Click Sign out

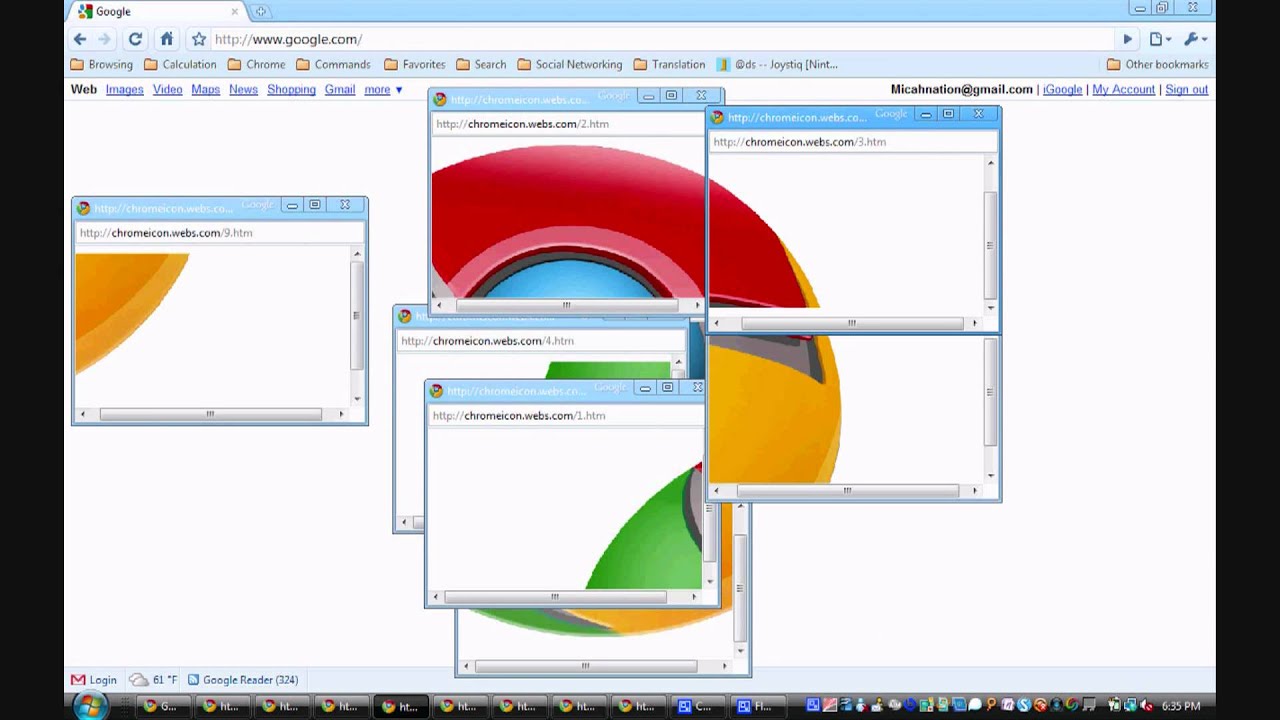(x=1186, y=89)
